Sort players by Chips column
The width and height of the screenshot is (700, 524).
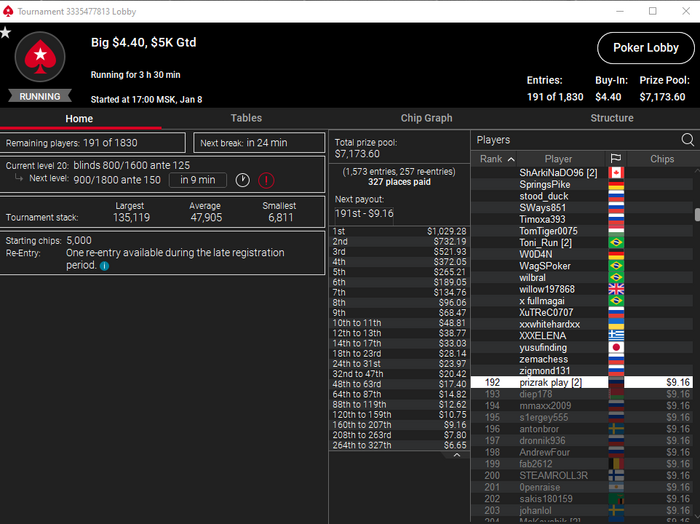662,159
